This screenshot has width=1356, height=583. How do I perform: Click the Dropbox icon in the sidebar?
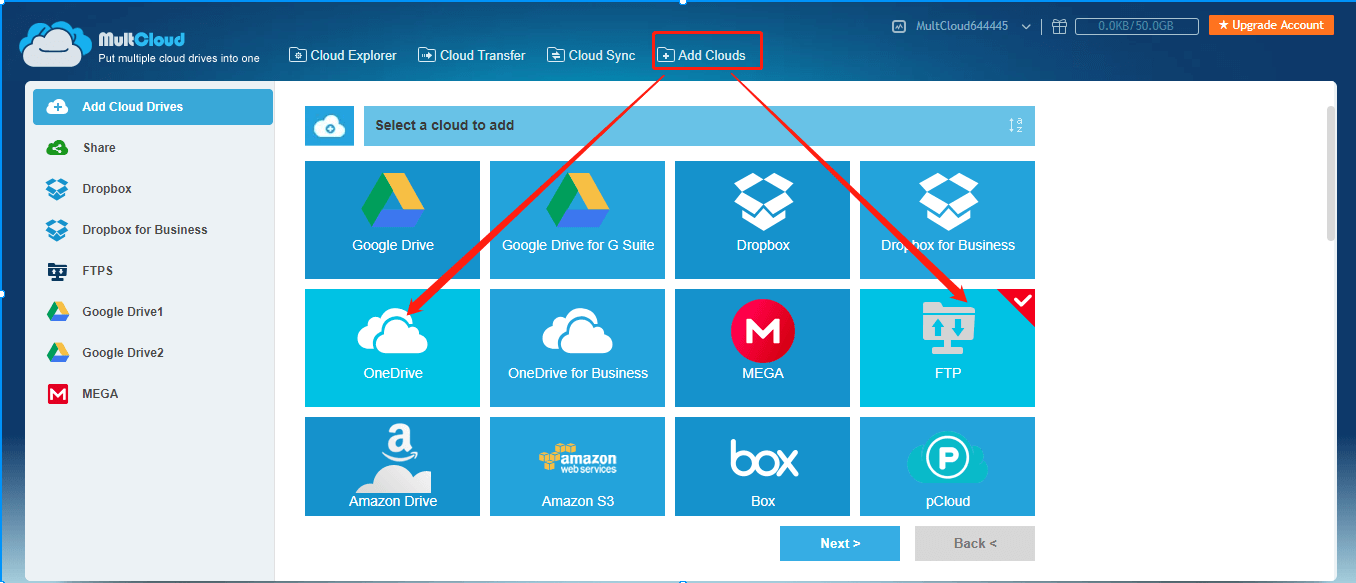(59, 188)
